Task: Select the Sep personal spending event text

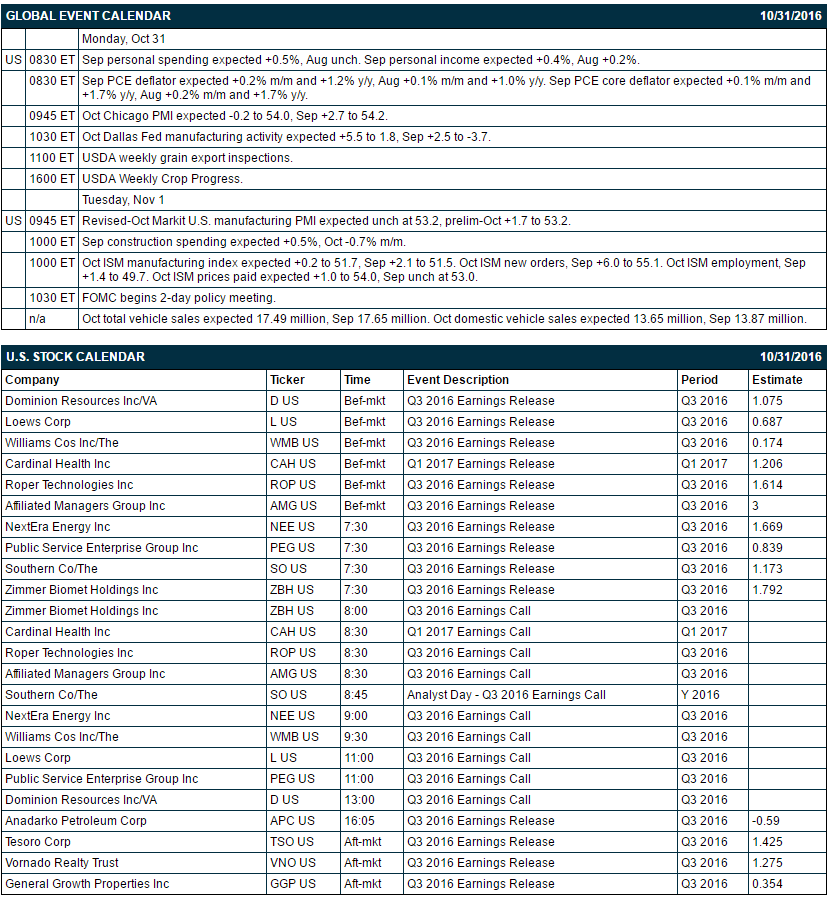Action: (361, 60)
